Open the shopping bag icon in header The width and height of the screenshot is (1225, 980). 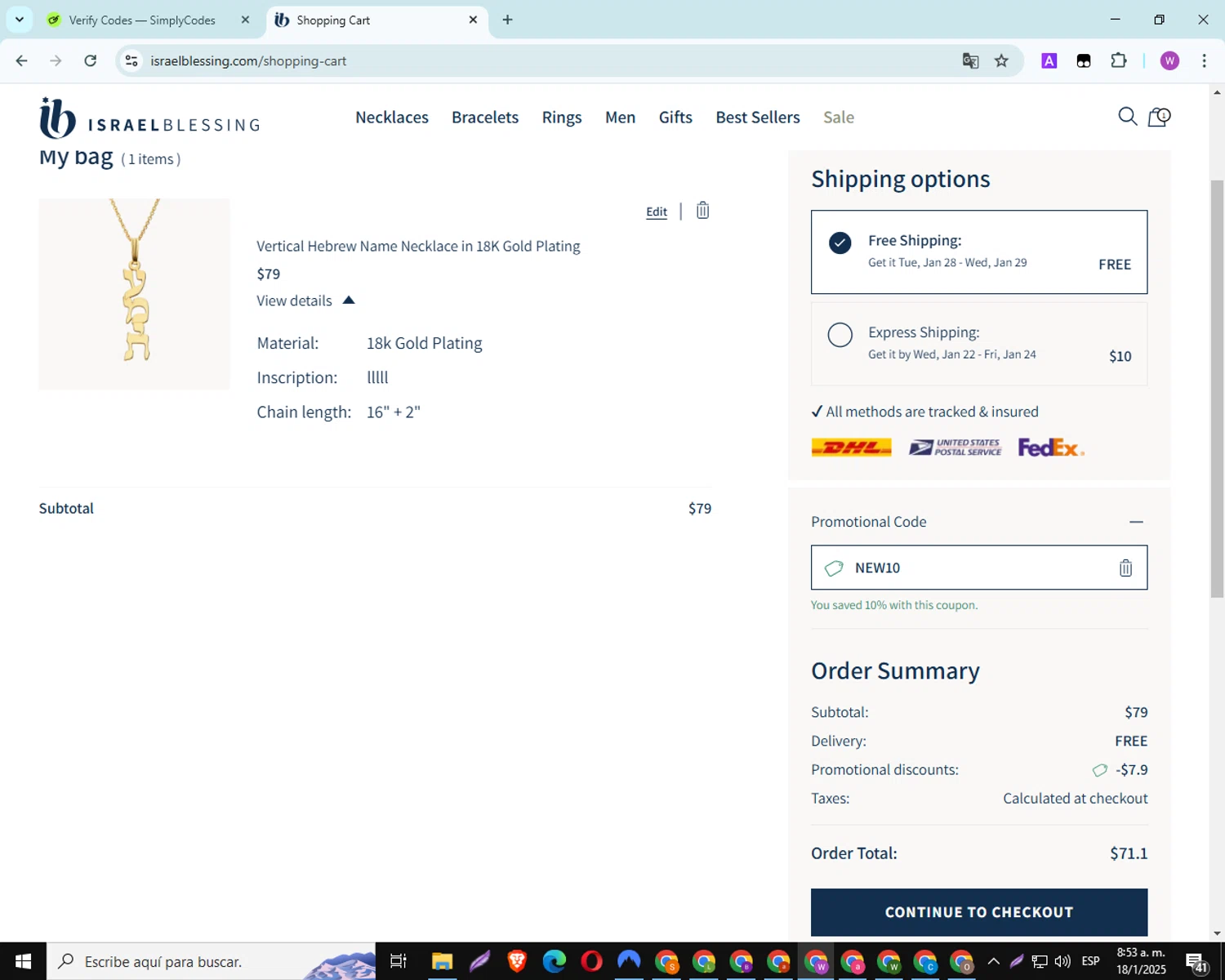click(x=1159, y=117)
